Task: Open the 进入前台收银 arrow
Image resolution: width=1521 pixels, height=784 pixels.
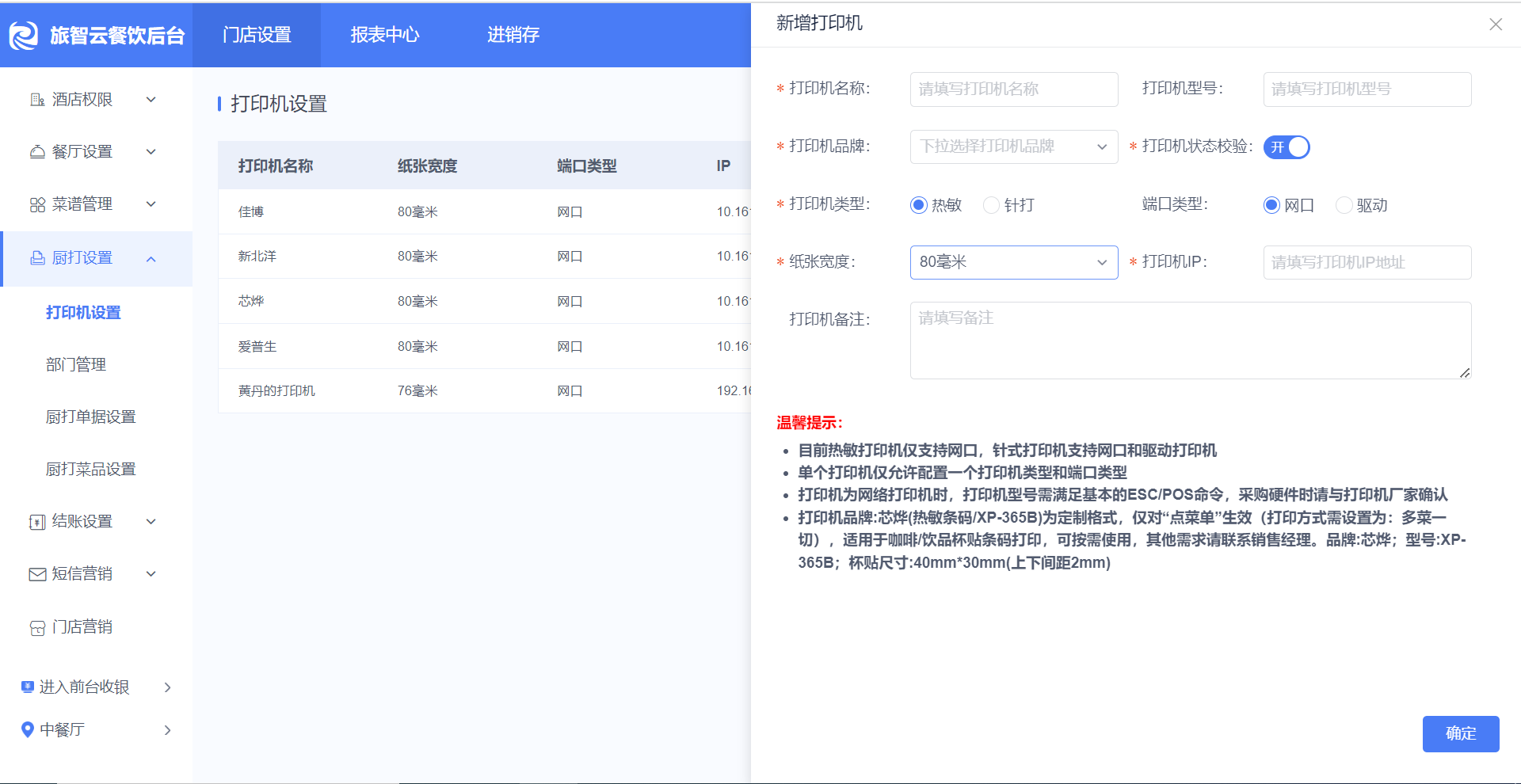Action: [167, 687]
